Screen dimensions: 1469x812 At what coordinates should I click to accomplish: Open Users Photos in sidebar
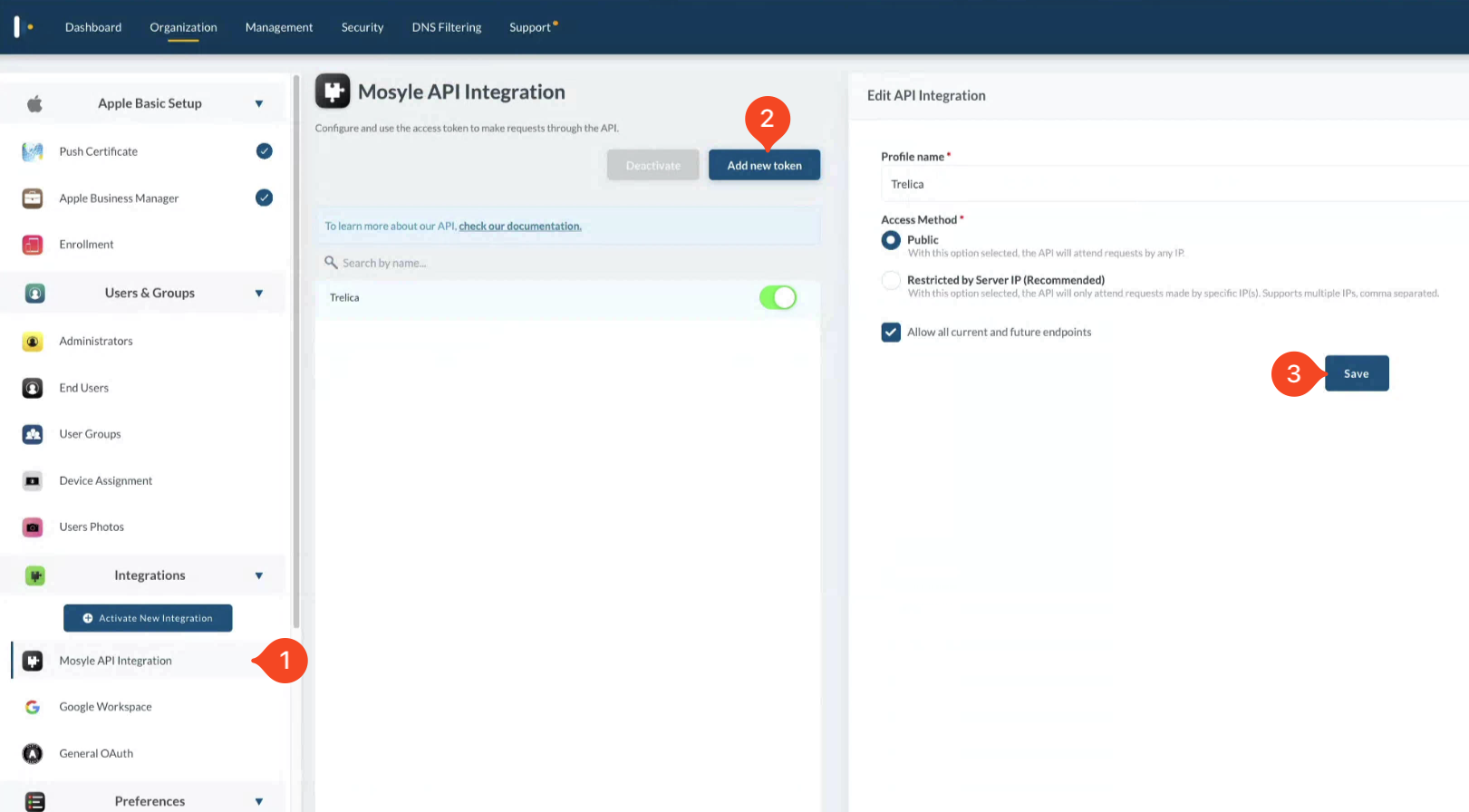coord(92,527)
